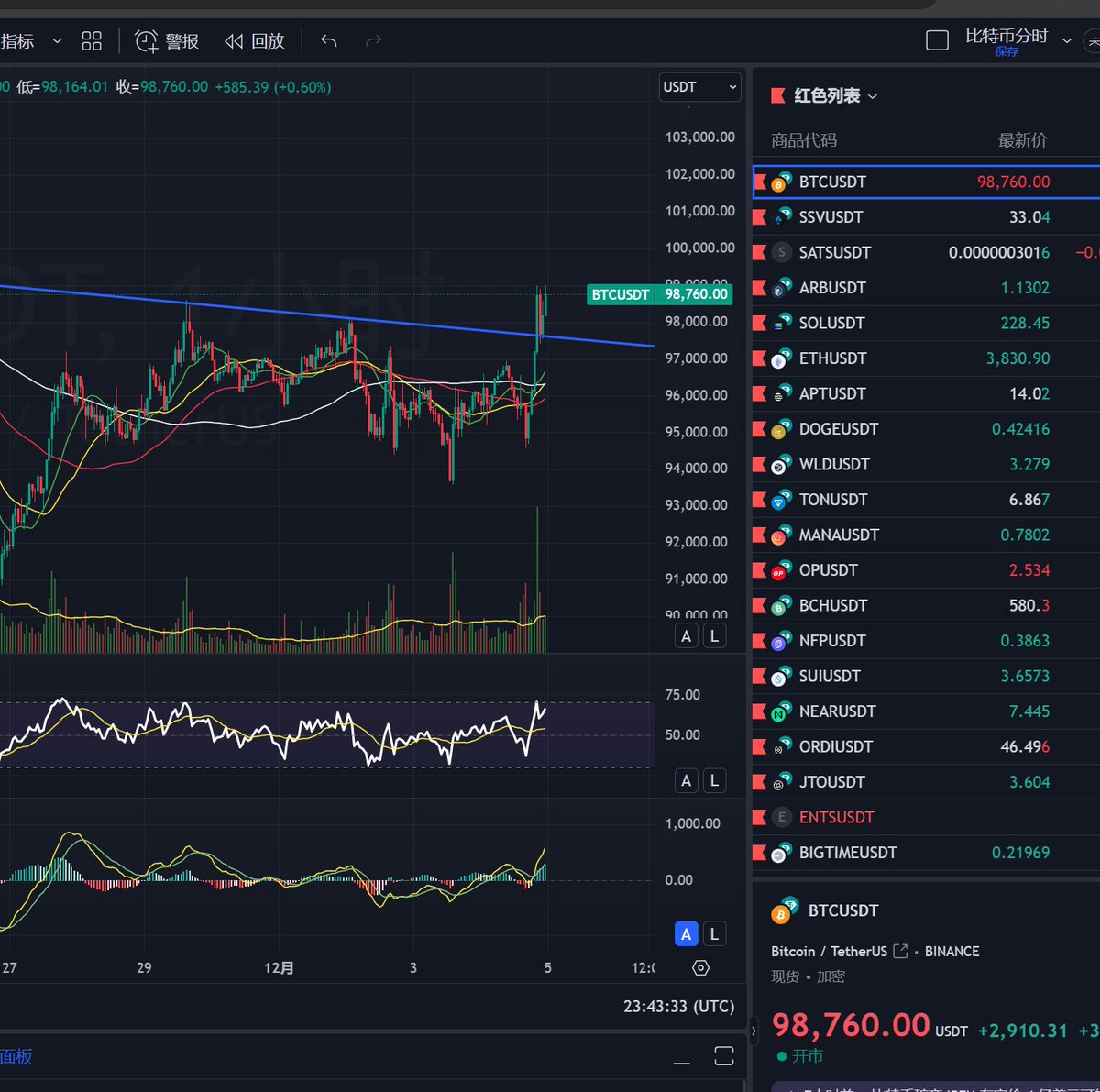Toggle log scale L on MACD pane
Image resolution: width=1100 pixels, height=1092 pixels.
coord(715,934)
